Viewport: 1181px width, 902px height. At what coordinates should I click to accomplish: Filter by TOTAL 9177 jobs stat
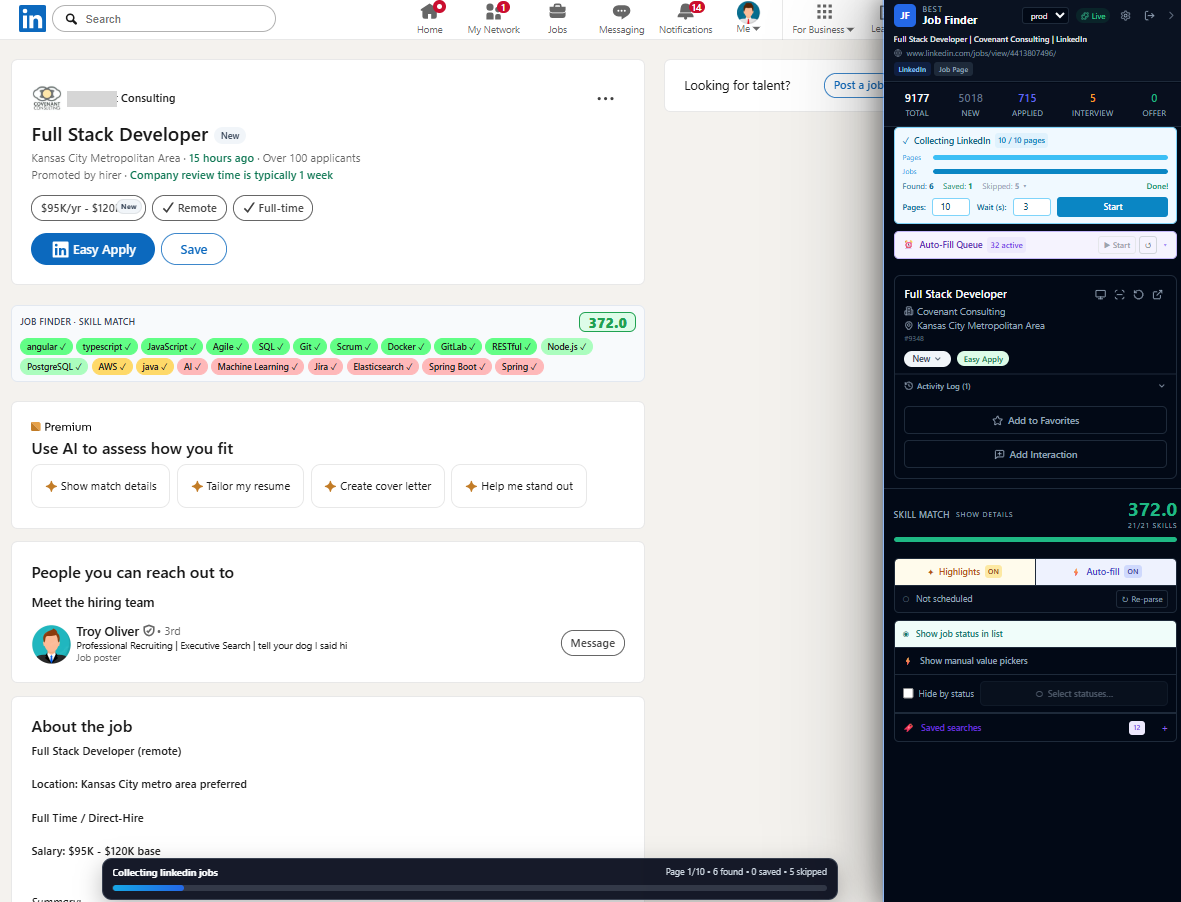(917, 105)
